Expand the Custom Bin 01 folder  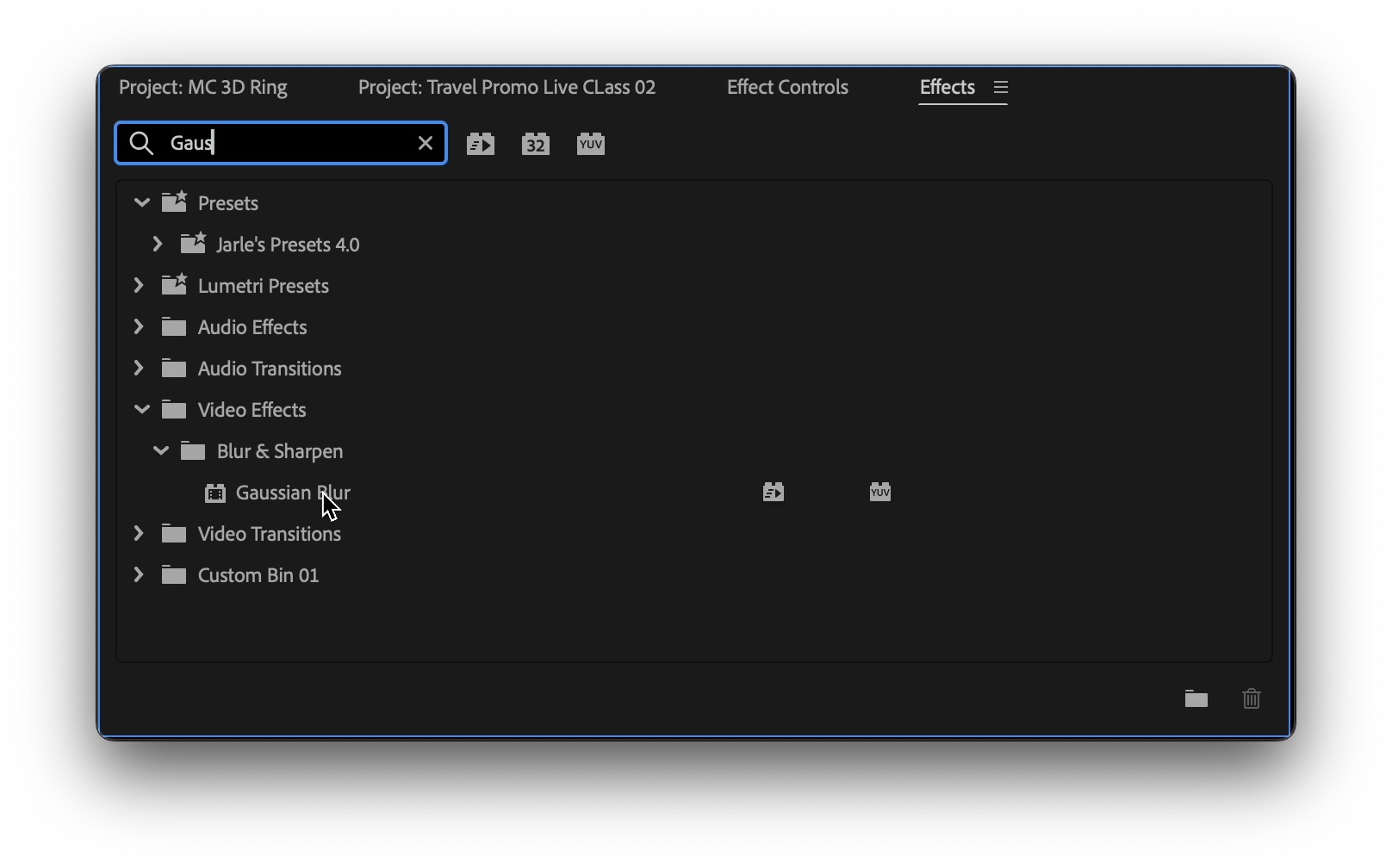(139, 575)
